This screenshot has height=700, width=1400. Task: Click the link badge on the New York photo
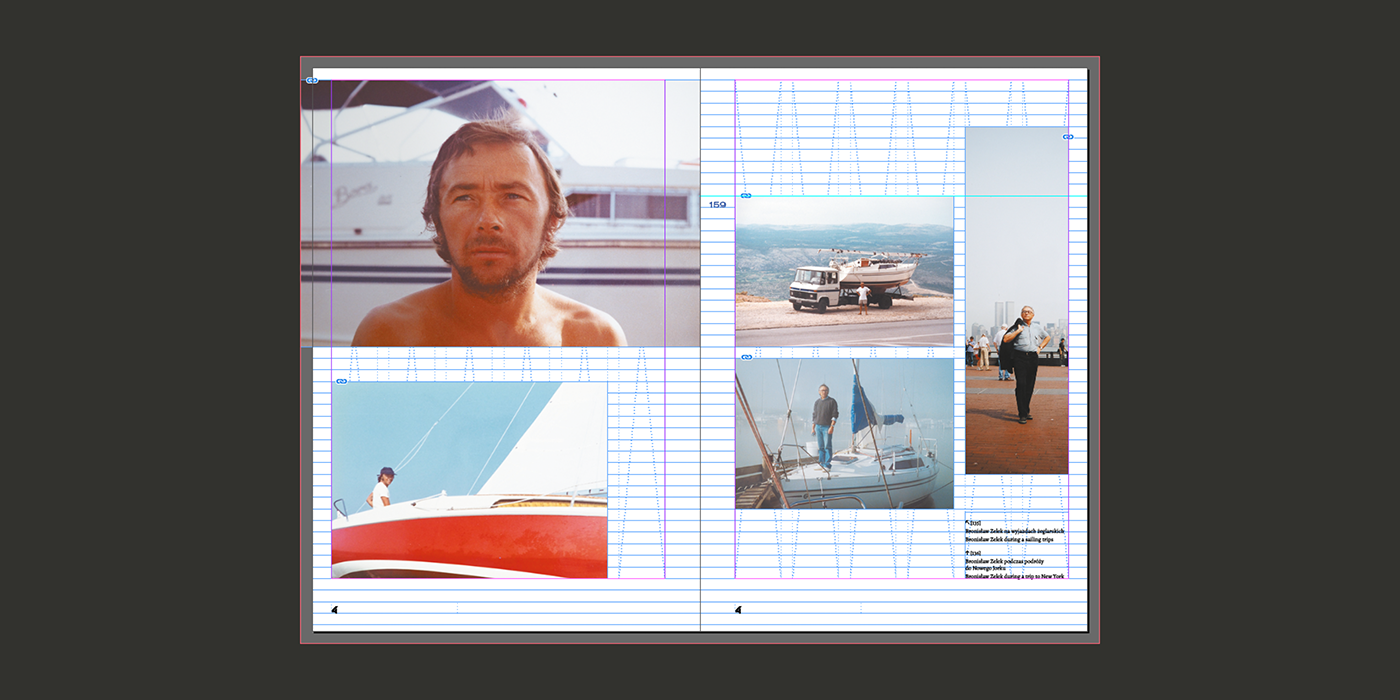1068,137
